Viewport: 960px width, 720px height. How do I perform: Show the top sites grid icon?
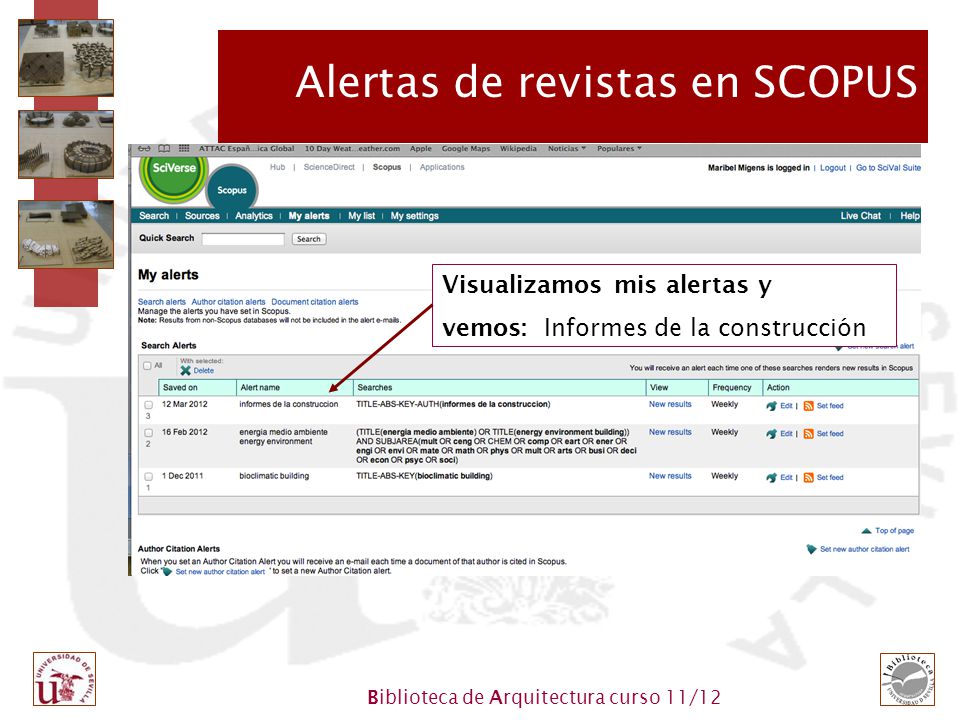(184, 149)
